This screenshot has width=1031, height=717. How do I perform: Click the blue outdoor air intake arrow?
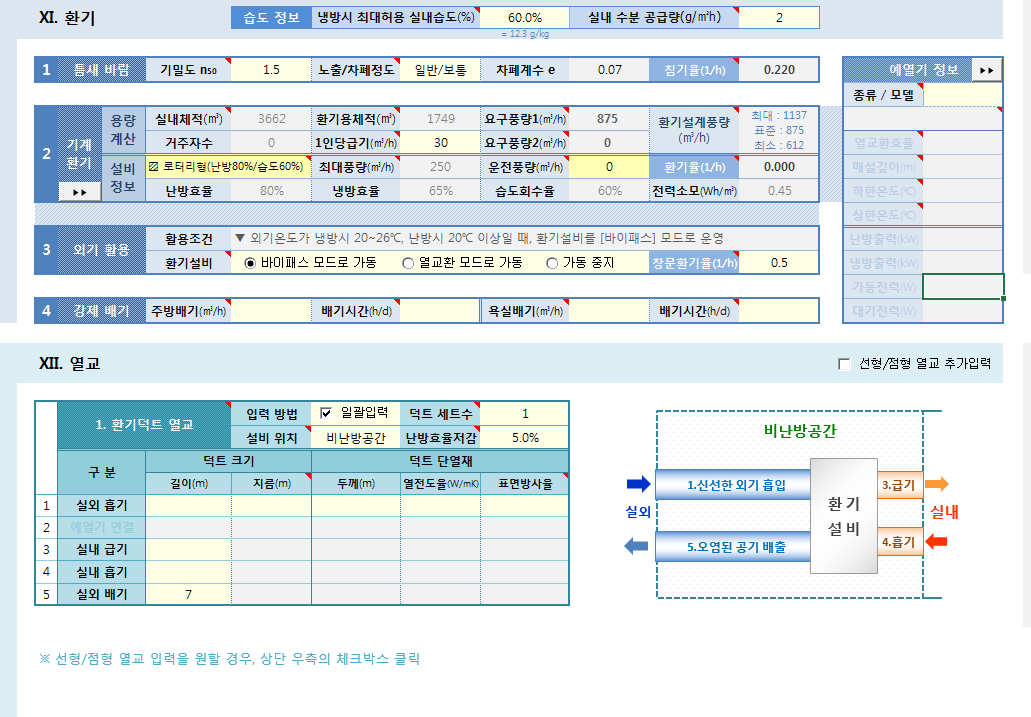tap(637, 485)
